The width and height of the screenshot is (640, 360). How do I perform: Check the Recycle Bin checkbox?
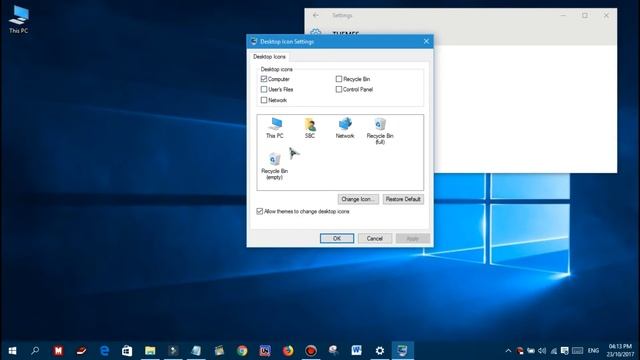[x=339, y=79]
